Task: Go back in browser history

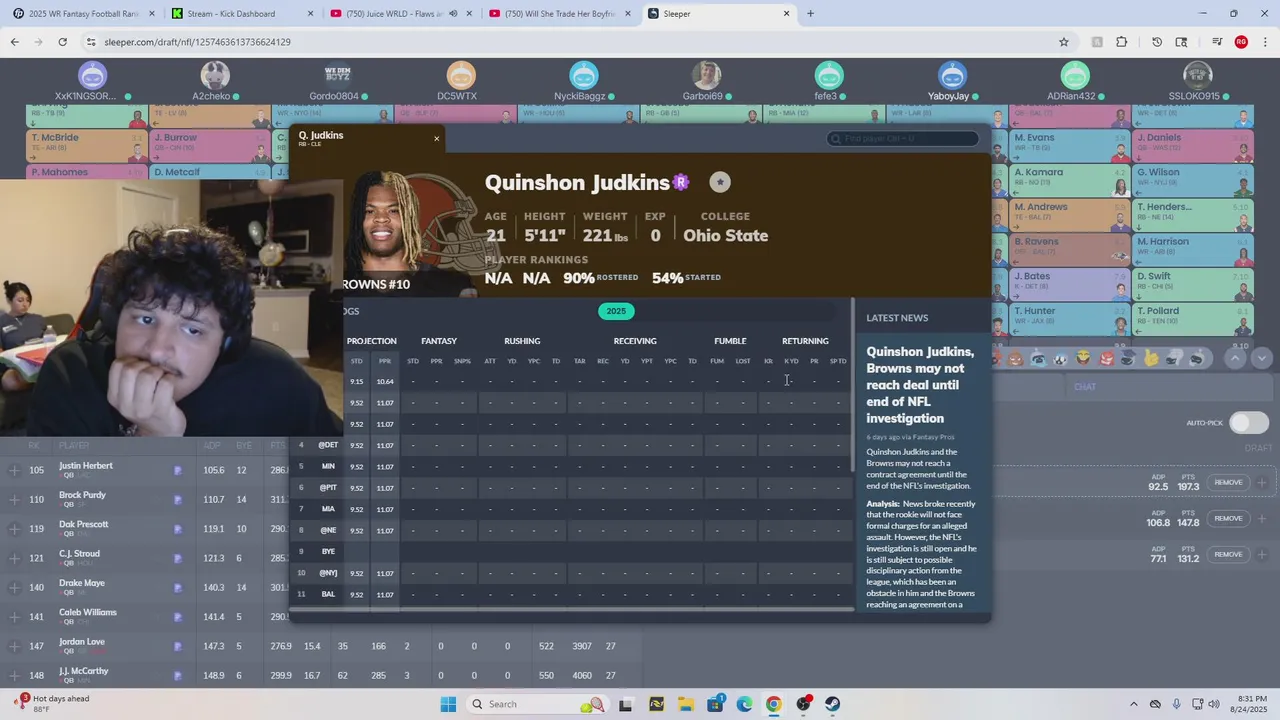Action: tap(14, 42)
